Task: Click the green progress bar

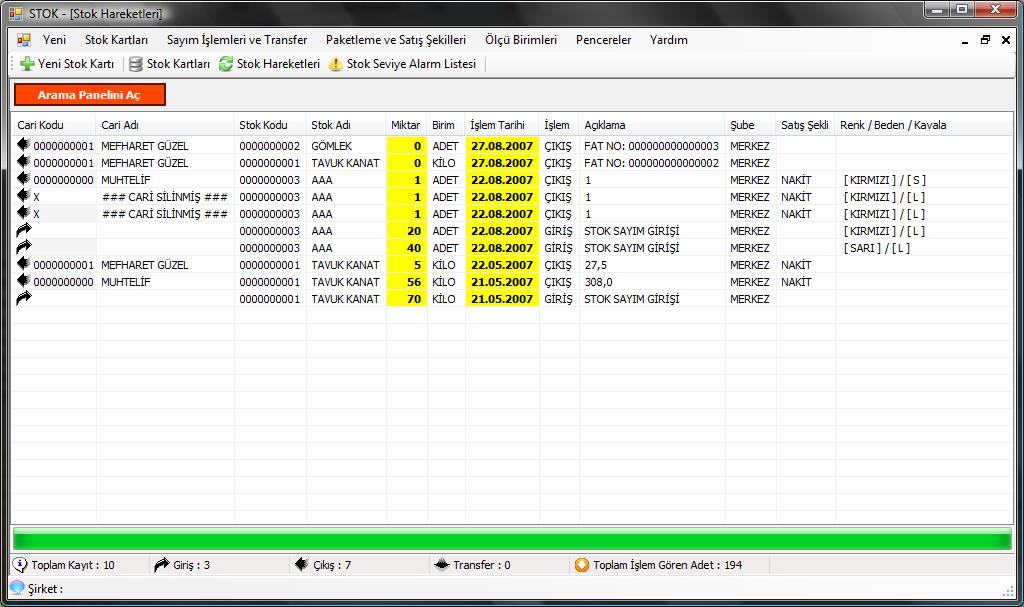Action: [x=511, y=540]
